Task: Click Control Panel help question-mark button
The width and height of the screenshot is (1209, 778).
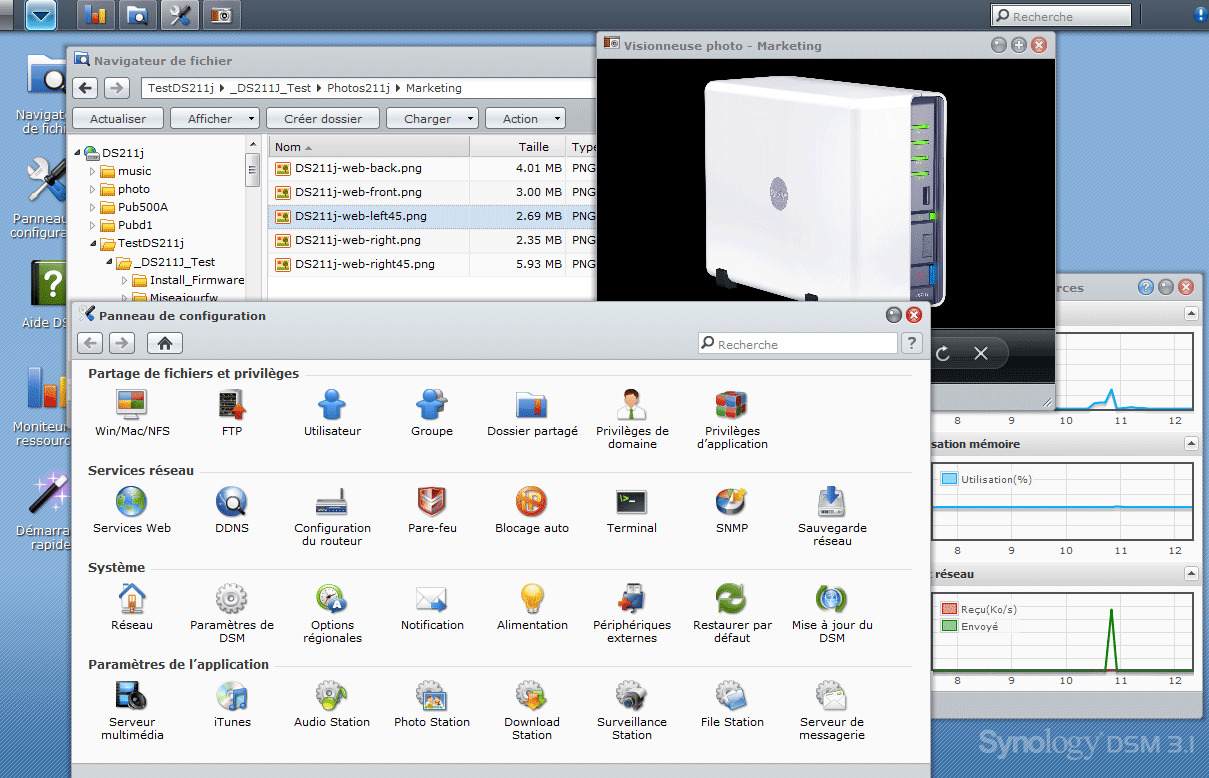Action: pos(911,343)
